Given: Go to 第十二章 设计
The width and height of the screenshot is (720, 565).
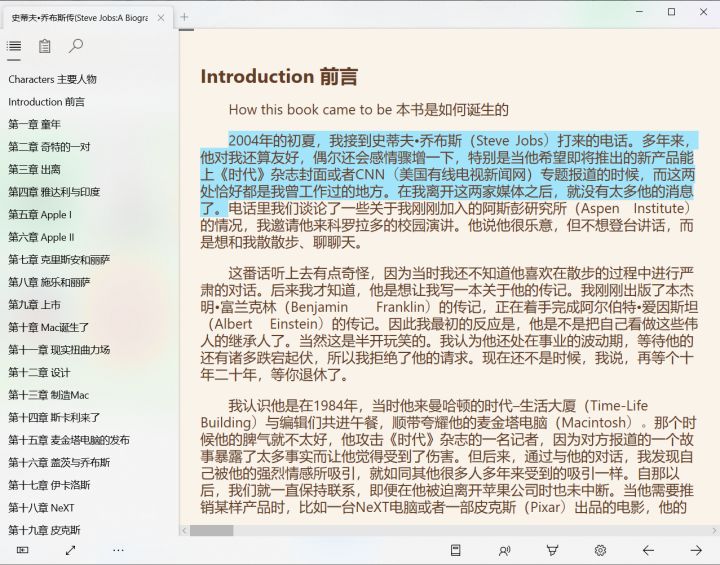Looking at the screenshot, I should 39,373.
